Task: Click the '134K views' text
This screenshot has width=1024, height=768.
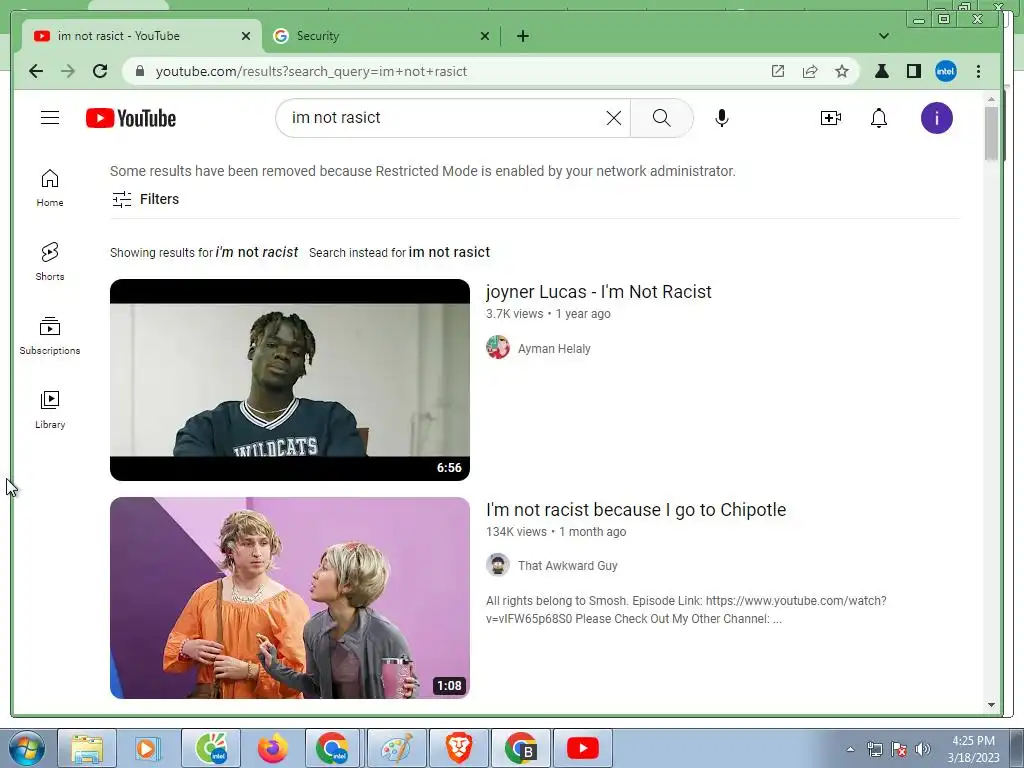Action: (517, 532)
